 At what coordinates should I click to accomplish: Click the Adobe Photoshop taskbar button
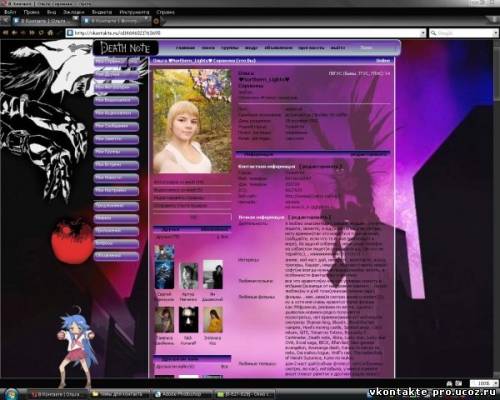pos(183,394)
